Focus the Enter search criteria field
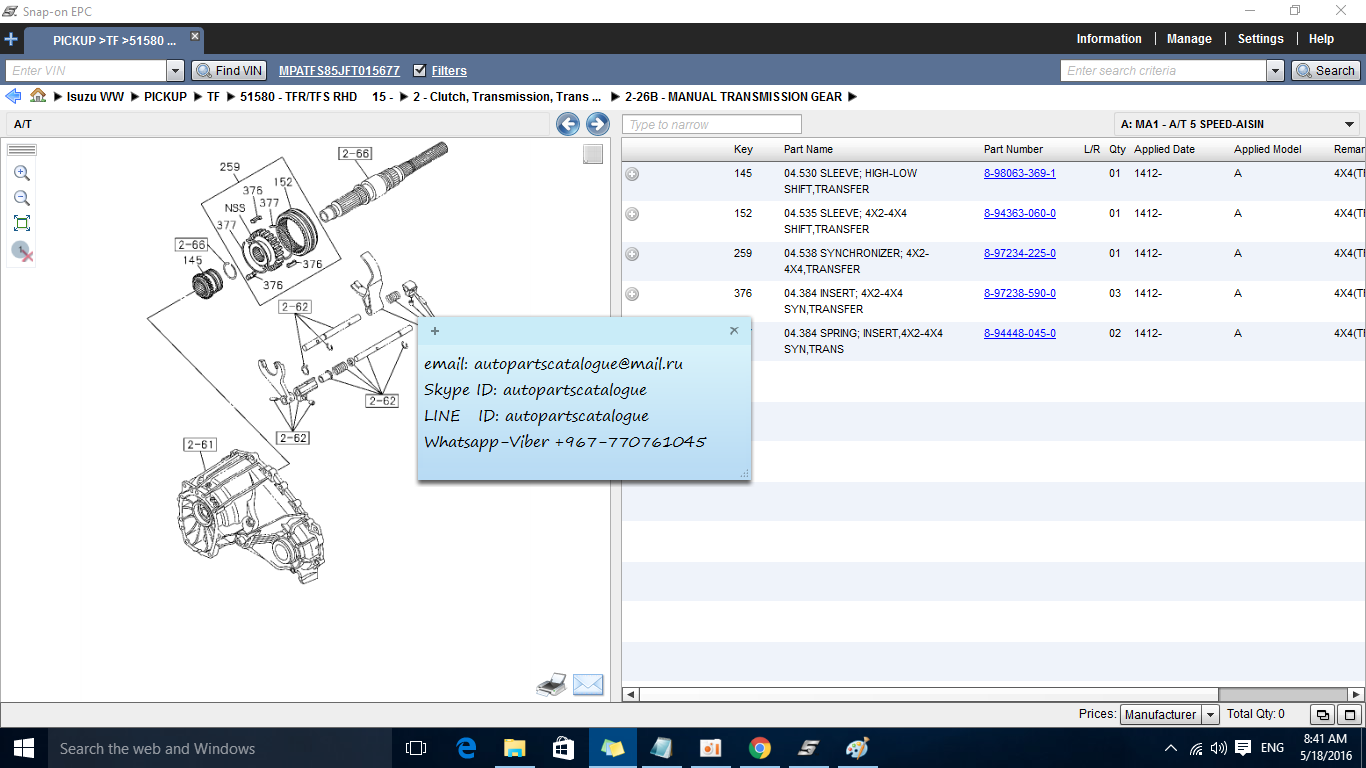 click(1163, 71)
